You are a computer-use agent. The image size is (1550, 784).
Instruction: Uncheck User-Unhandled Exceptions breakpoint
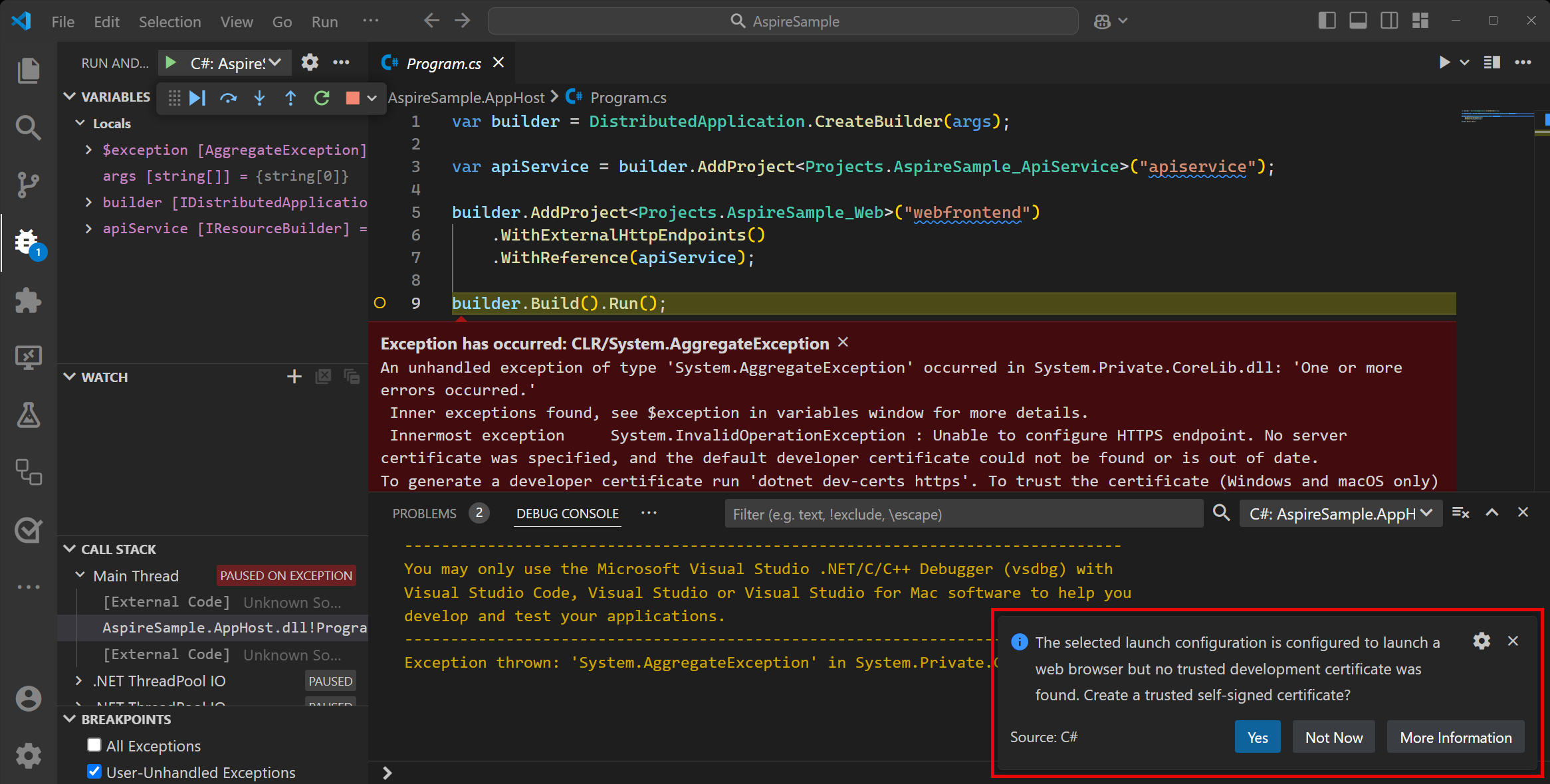(94, 771)
